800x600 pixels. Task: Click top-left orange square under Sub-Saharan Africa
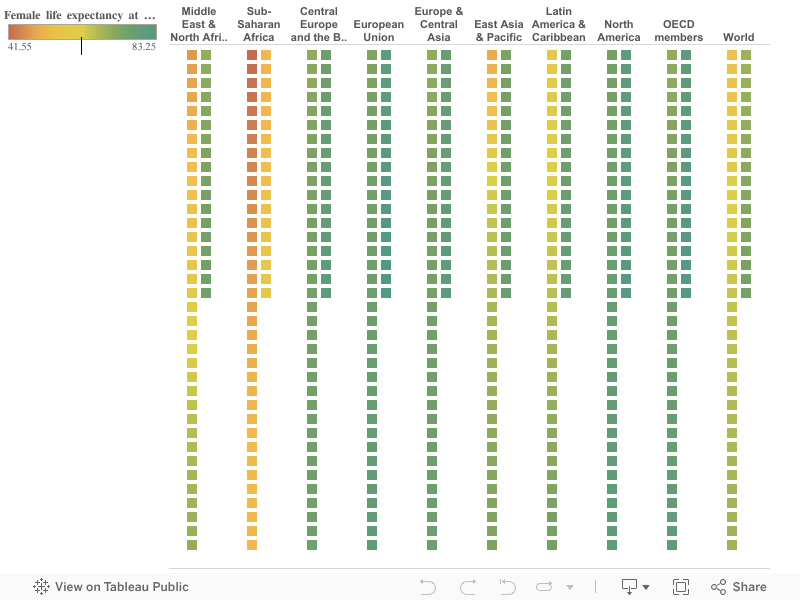pyautogui.click(x=252, y=55)
